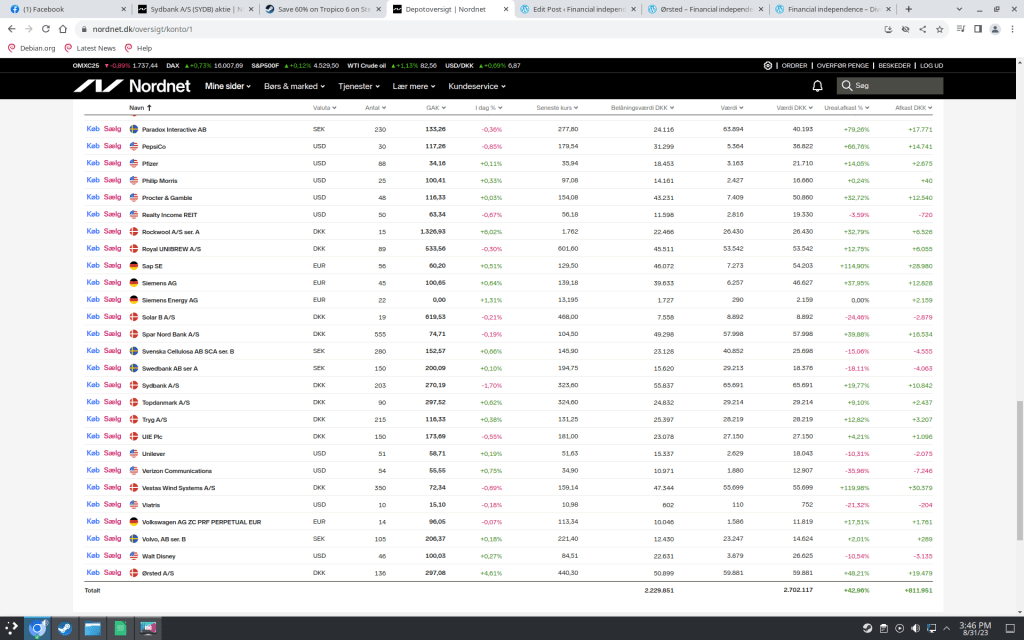Sort the table by Antal column
Image resolution: width=1024 pixels, height=640 pixels.
pyautogui.click(x=374, y=107)
